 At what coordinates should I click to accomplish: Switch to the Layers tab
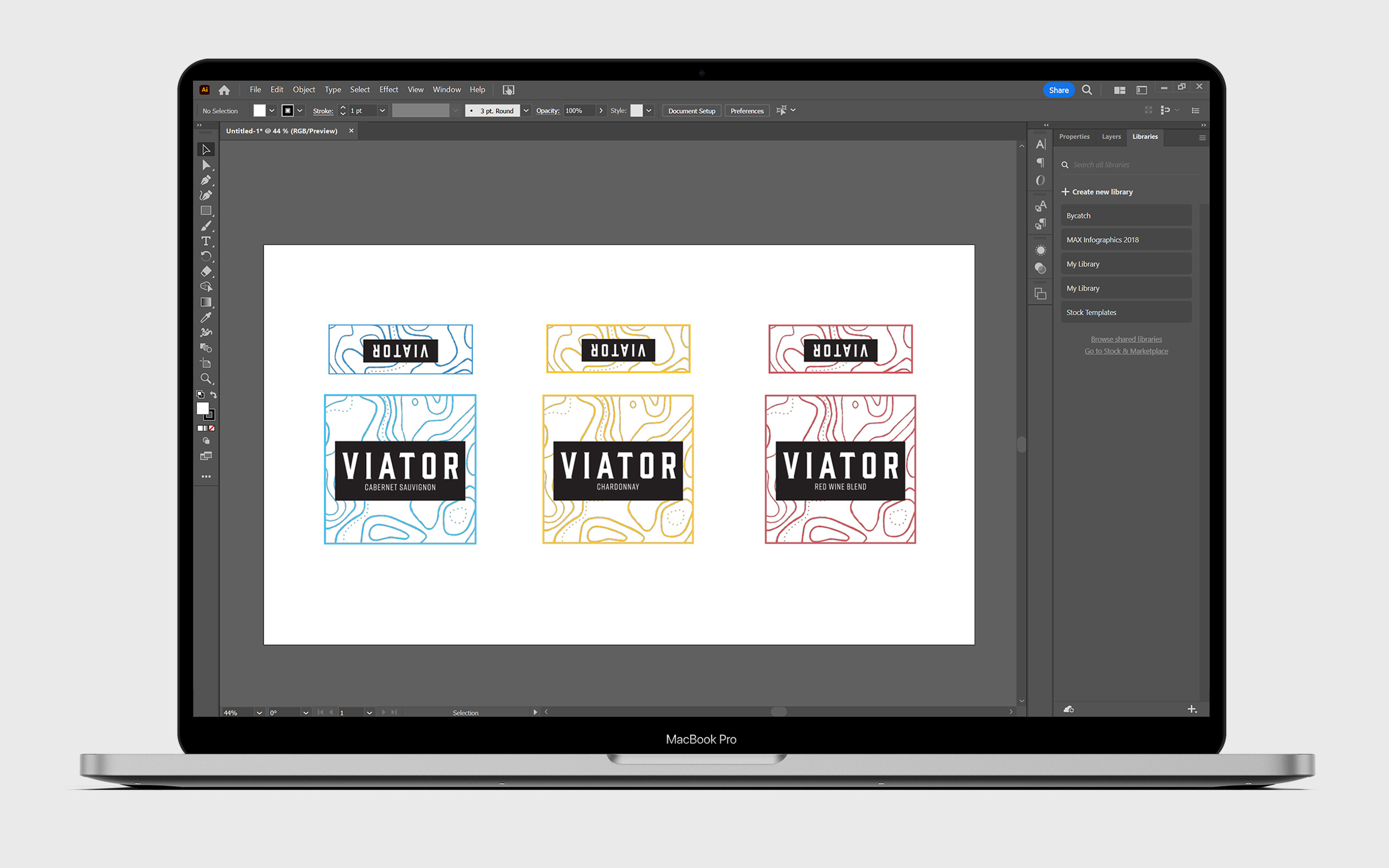(1111, 137)
